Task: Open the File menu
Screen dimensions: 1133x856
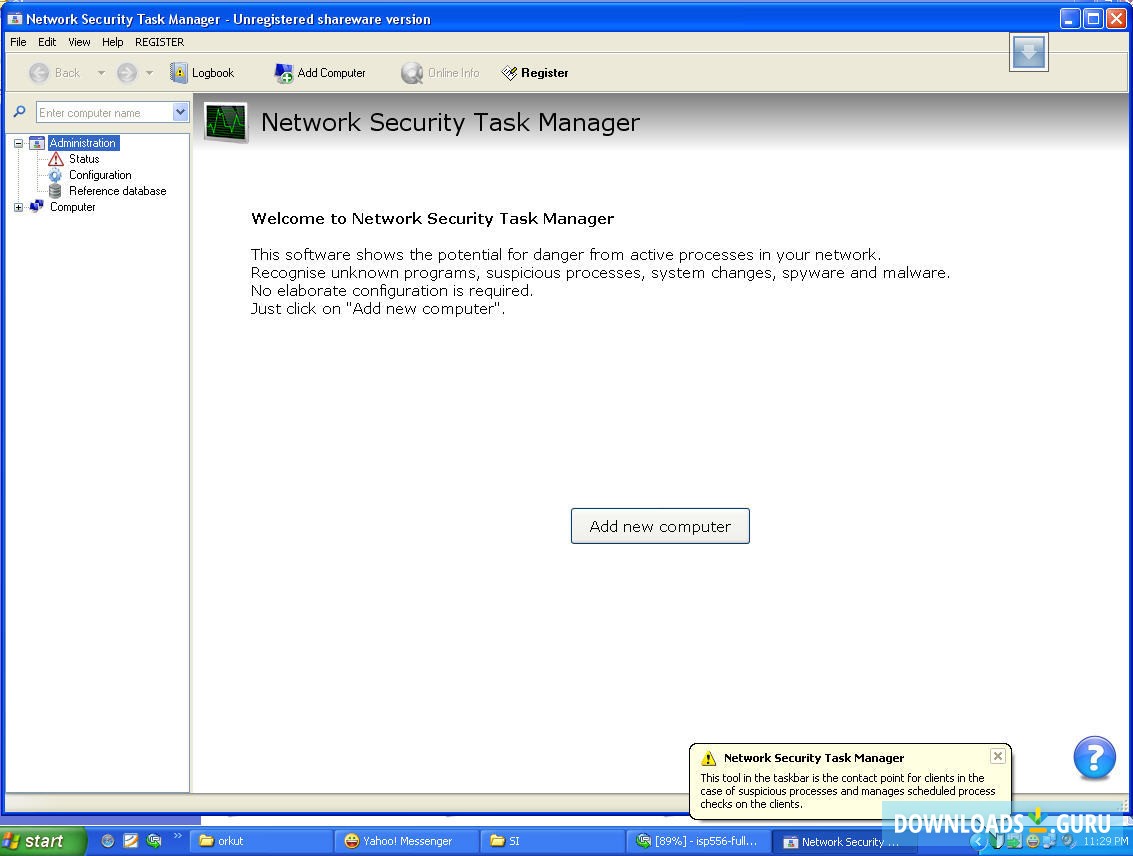Action: 18,42
